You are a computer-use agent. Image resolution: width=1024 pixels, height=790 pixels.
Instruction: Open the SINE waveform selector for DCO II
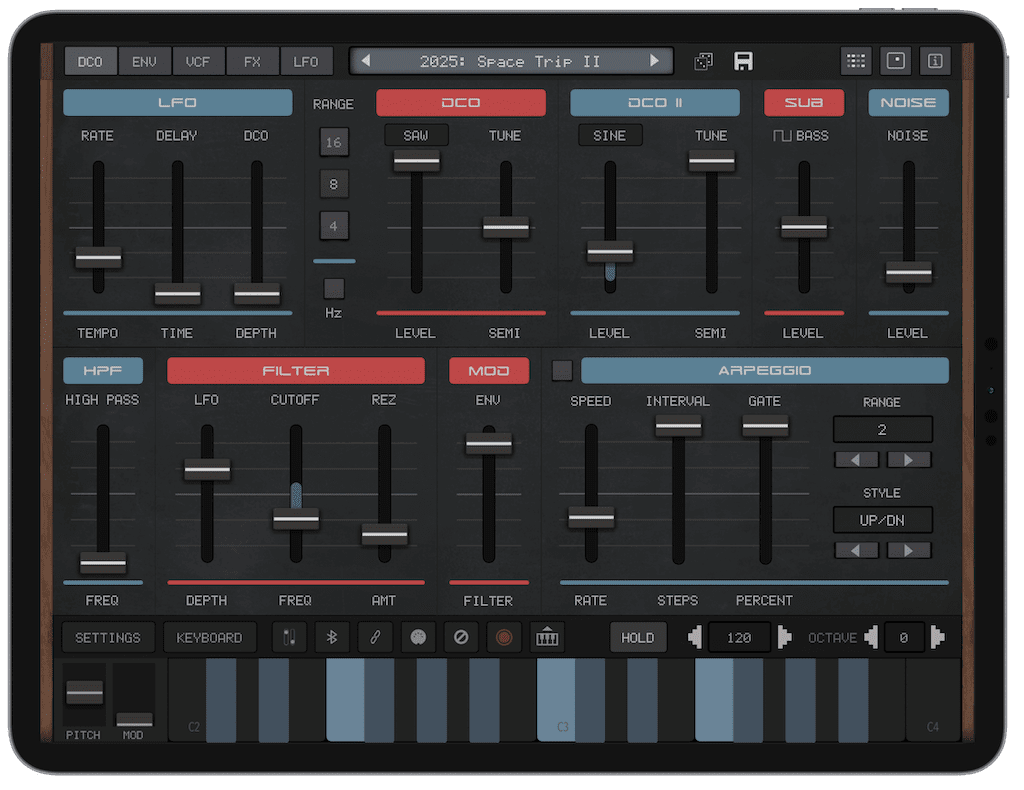tap(610, 135)
